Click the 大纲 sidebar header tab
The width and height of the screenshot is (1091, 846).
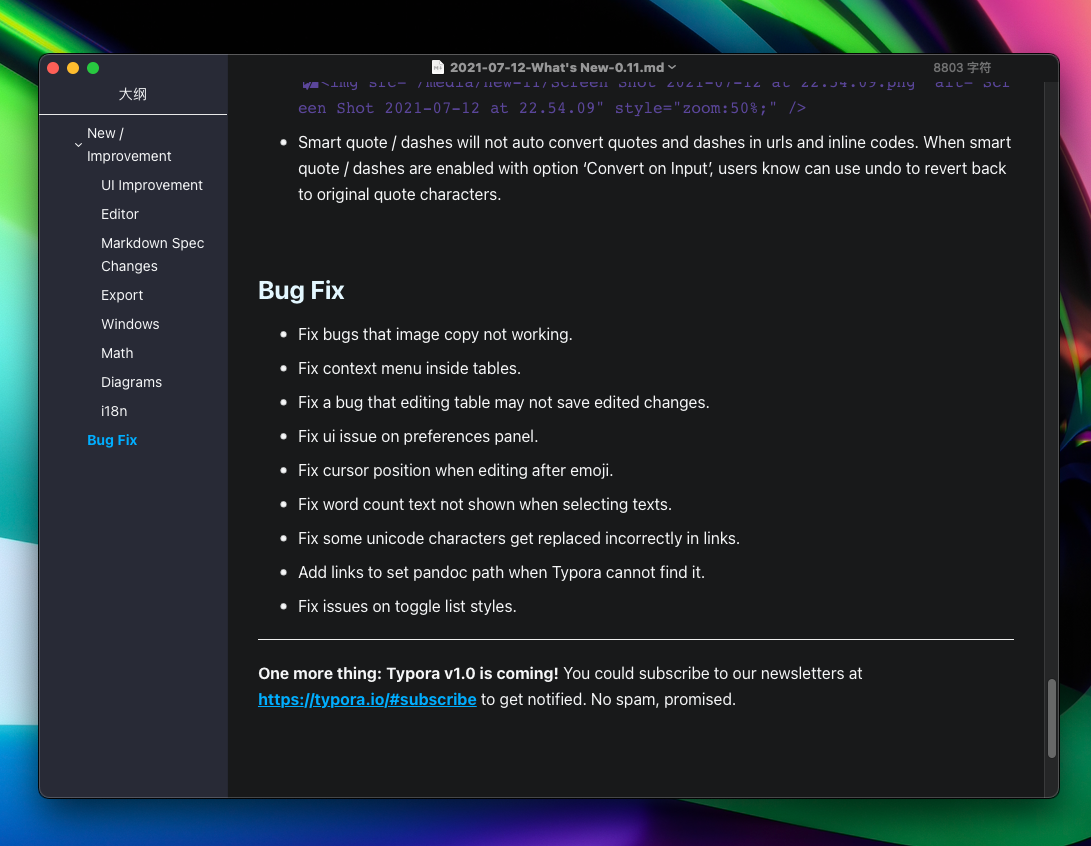point(132,94)
